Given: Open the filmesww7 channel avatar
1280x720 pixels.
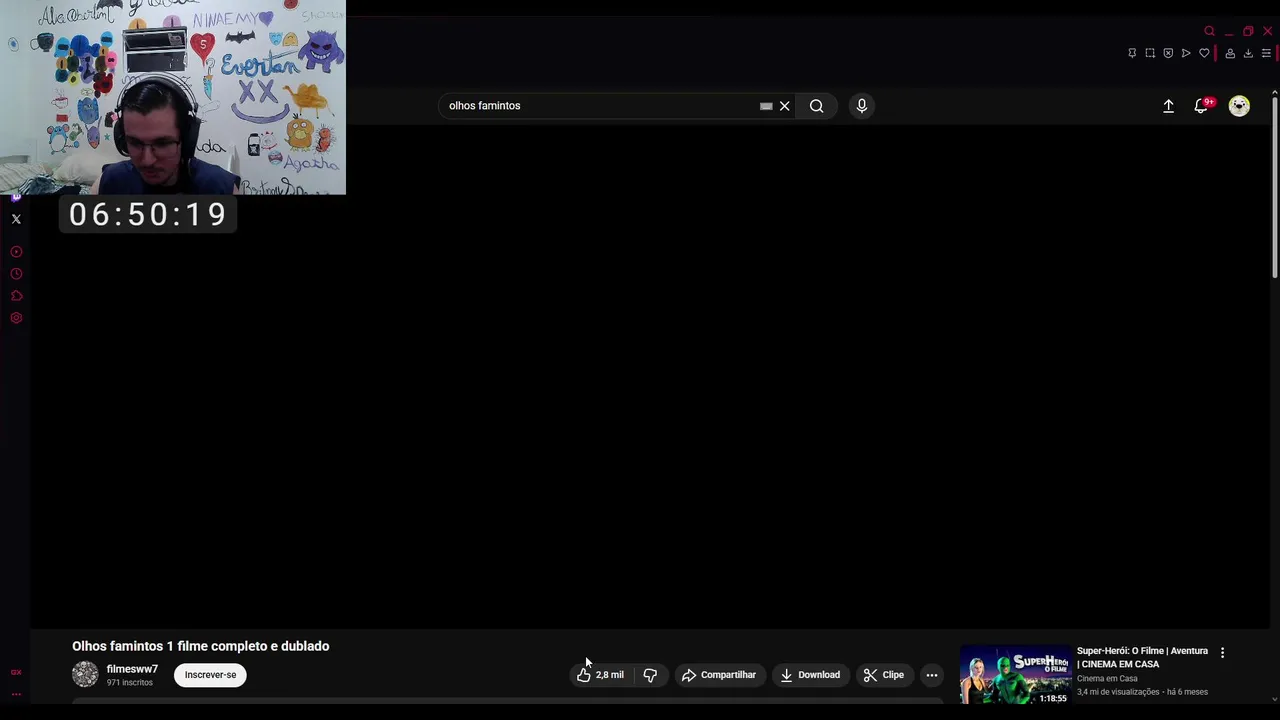Looking at the screenshot, I should [x=85, y=675].
